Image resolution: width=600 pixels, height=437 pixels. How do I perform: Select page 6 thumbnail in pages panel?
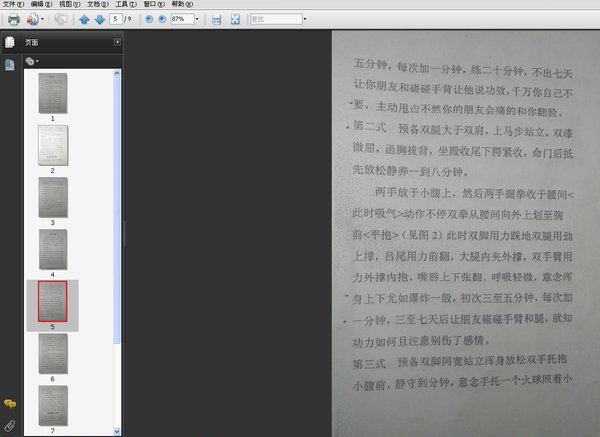click(52, 352)
